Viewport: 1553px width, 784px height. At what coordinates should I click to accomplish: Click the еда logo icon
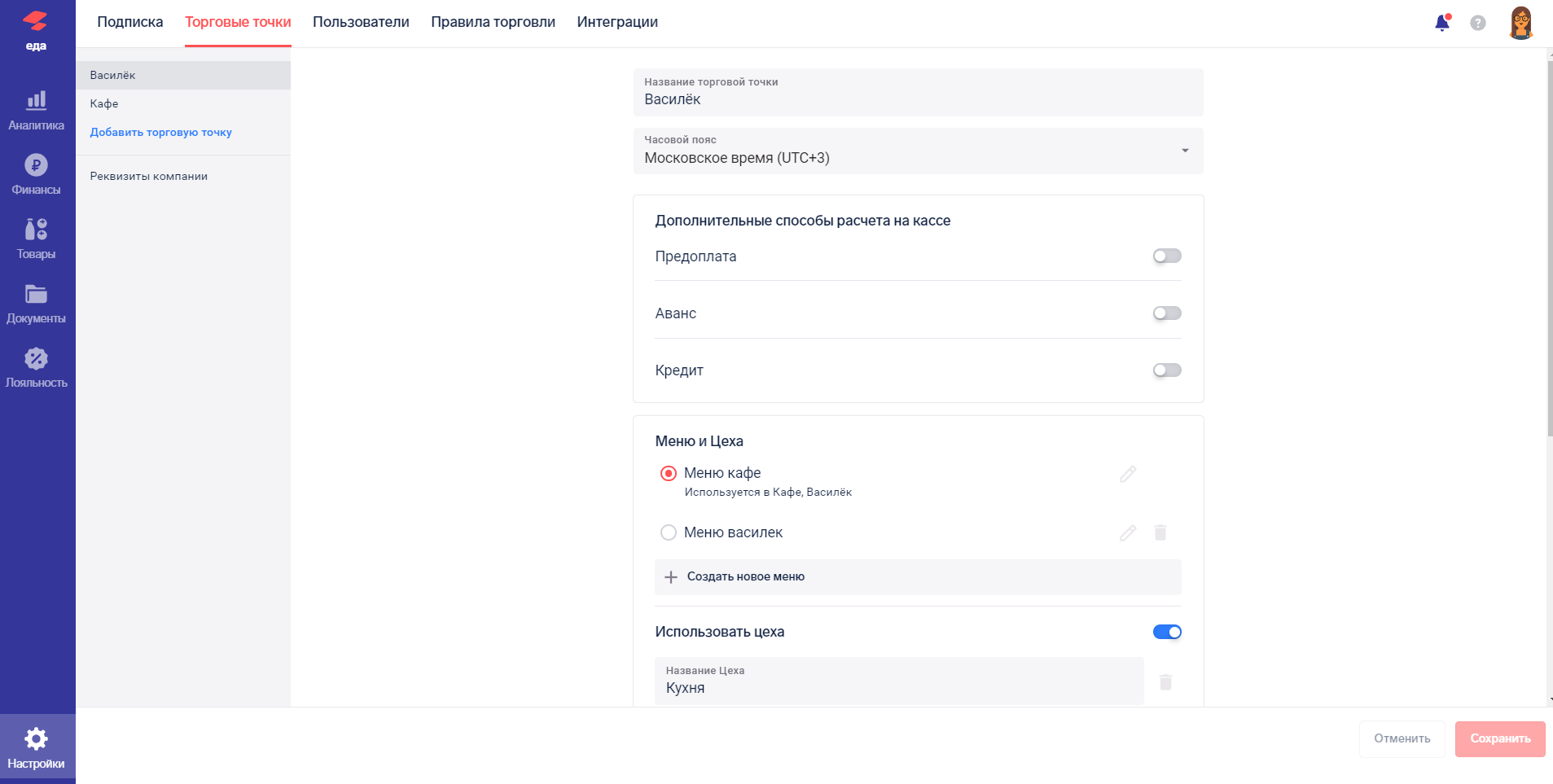coord(36,30)
